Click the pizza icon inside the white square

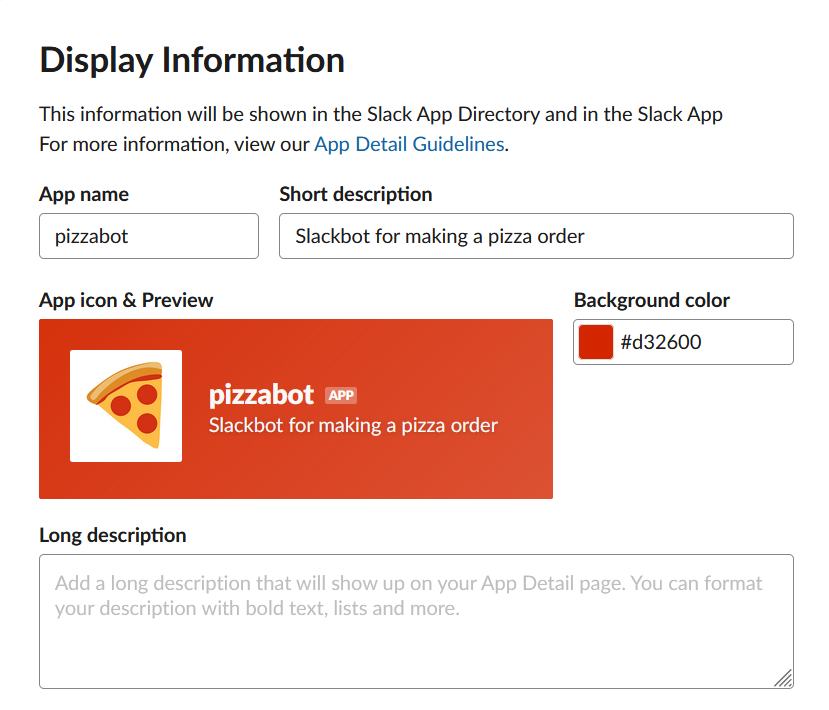tap(125, 405)
